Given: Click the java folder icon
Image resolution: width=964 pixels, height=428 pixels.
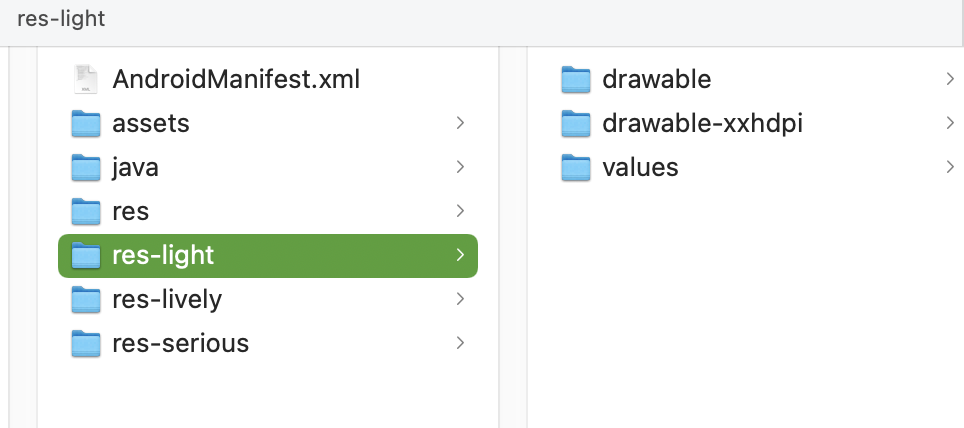Looking at the screenshot, I should pyautogui.click(x=87, y=167).
